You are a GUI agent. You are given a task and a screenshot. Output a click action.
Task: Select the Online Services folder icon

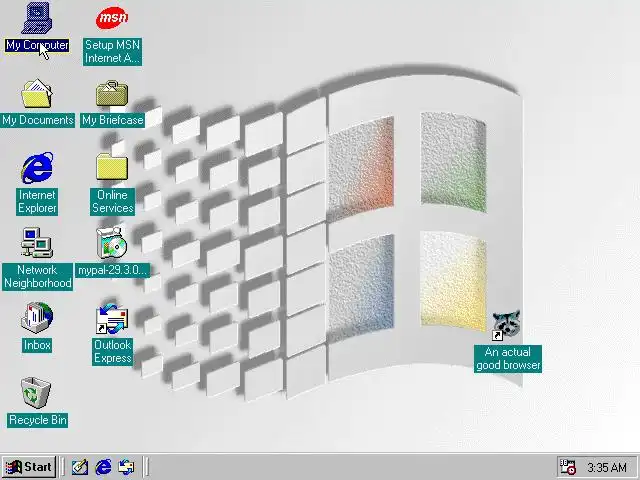coord(112,167)
